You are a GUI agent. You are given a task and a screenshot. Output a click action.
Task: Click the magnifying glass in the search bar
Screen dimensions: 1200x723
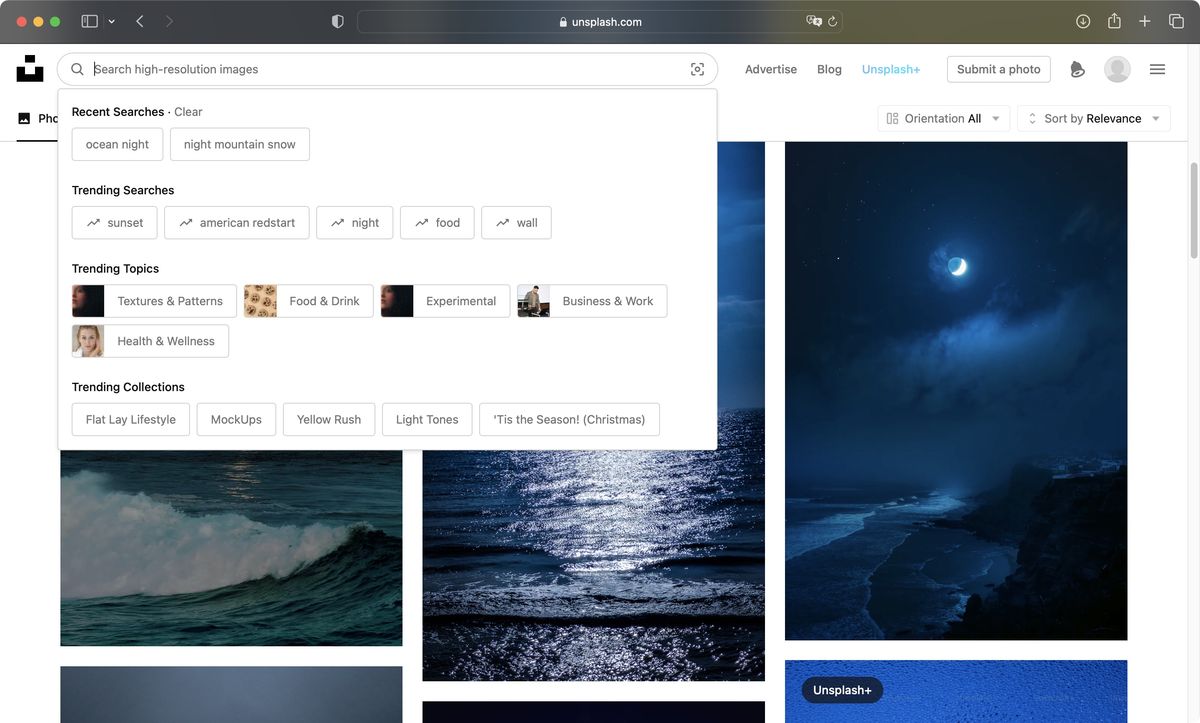pyautogui.click(x=77, y=69)
